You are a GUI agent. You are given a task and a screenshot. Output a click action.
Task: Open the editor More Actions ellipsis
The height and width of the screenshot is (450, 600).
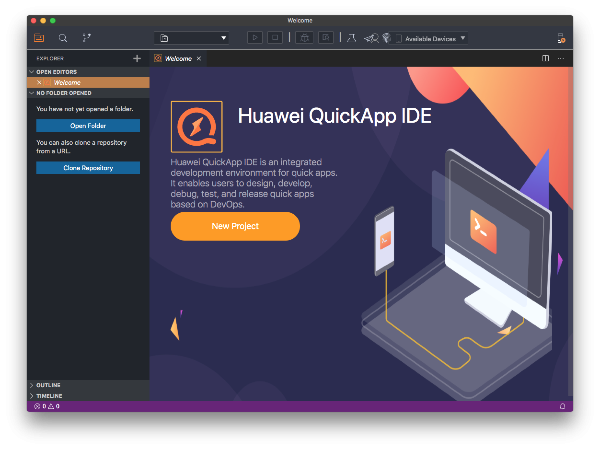[x=561, y=59]
